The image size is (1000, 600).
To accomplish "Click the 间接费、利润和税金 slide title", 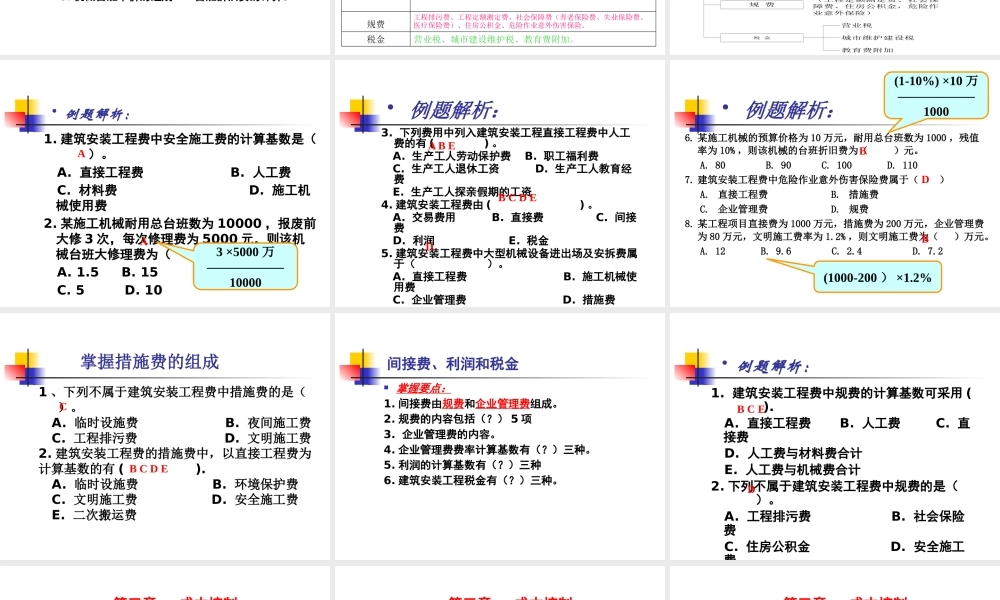I will 453,364.
